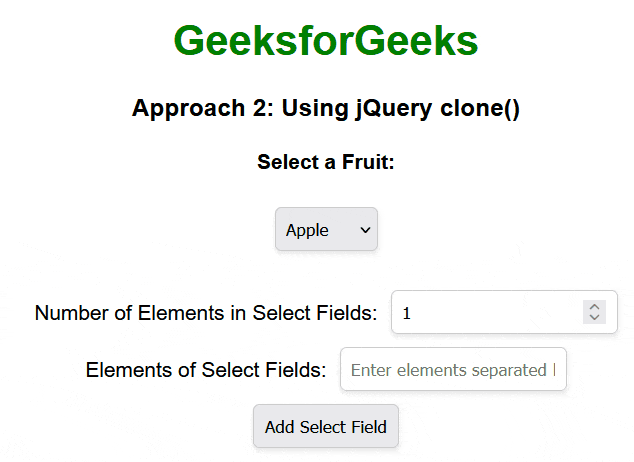Click the "Select a Fruit:" label
Screen dimensions: 634x462
326,162
